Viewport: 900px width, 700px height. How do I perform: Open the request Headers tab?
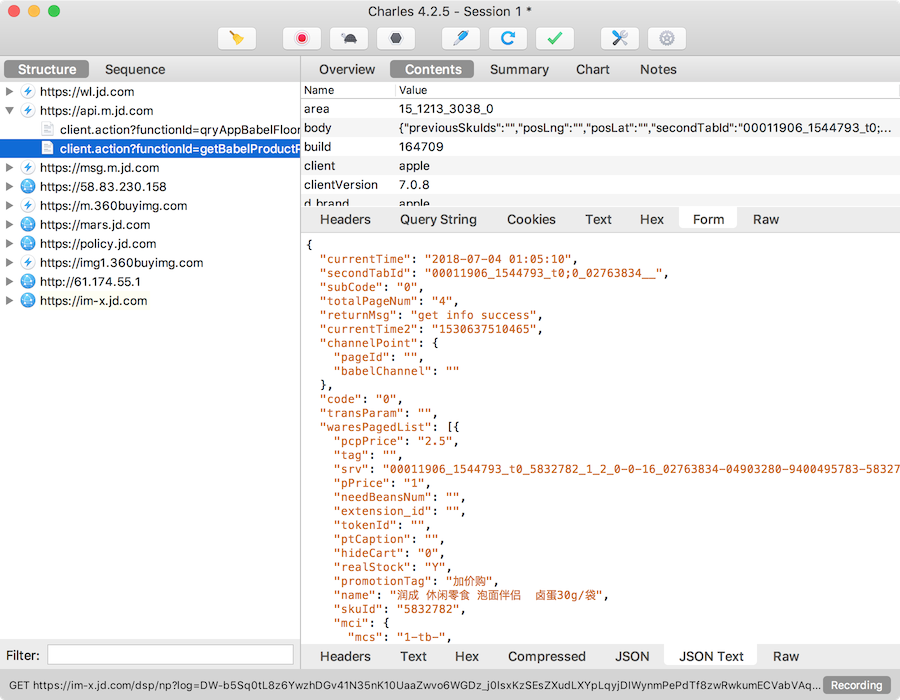(345, 219)
